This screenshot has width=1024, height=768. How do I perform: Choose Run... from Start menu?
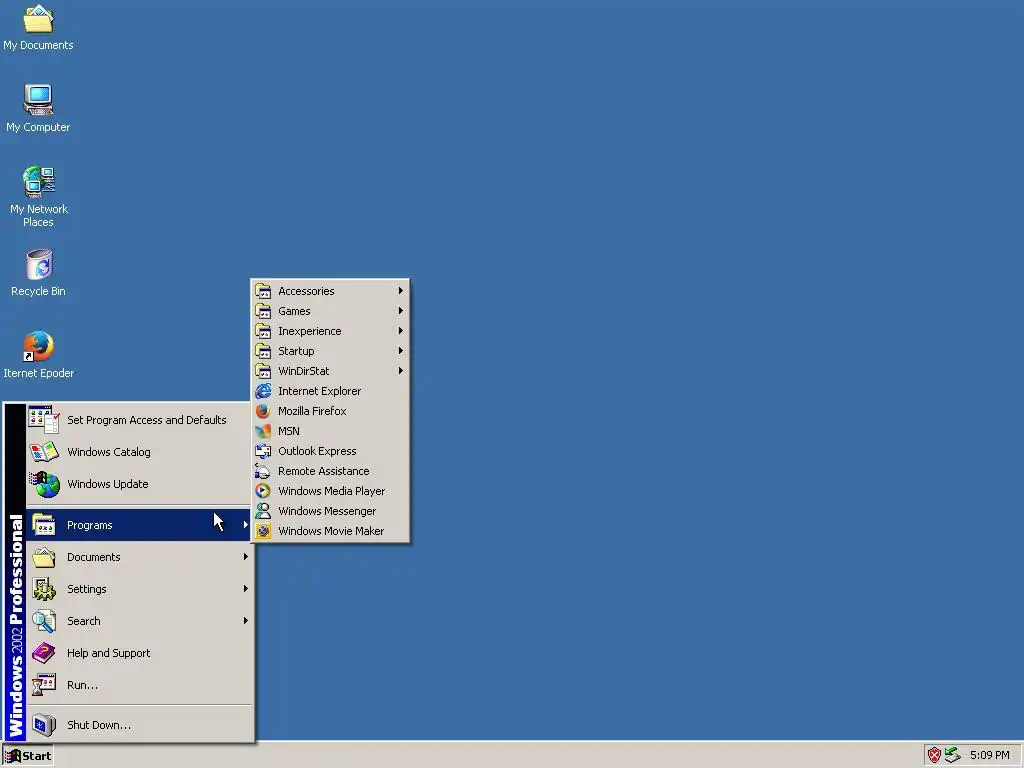tap(139, 685)
